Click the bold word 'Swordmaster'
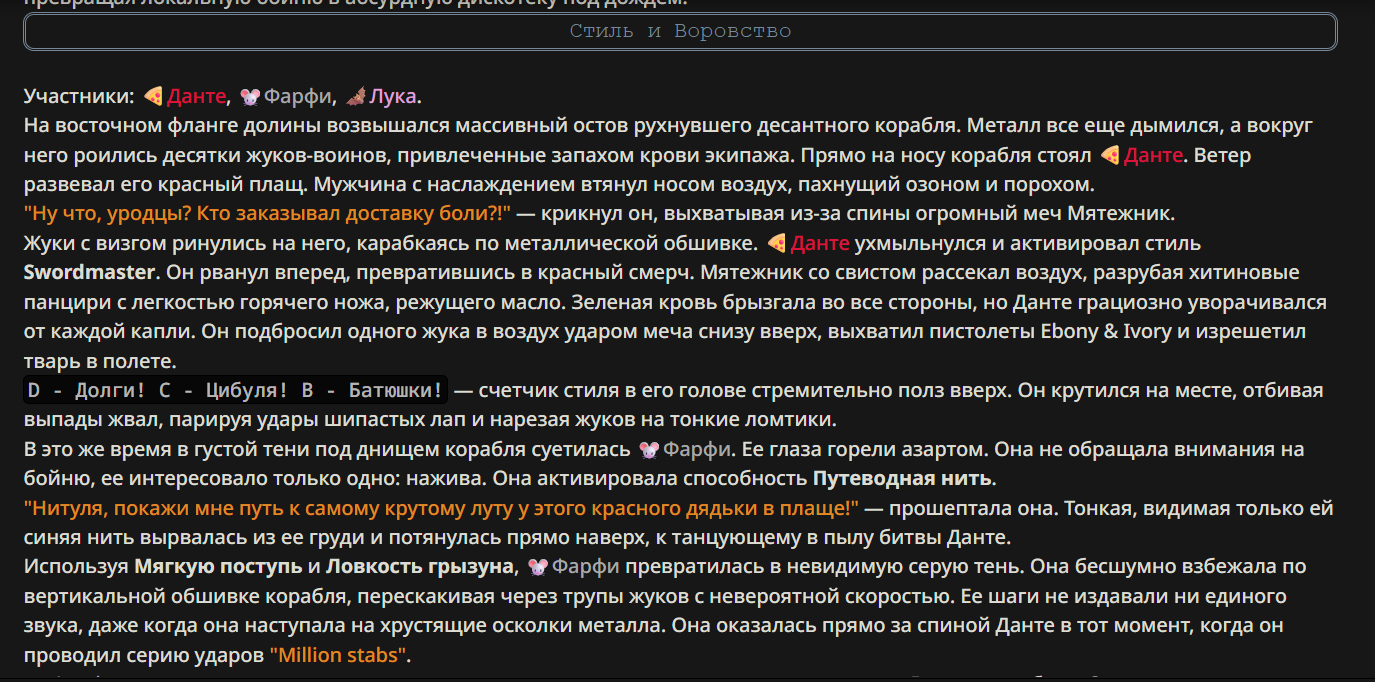Image resolution: width=1375 pixels, height=682 pixels. click(91, 273)
